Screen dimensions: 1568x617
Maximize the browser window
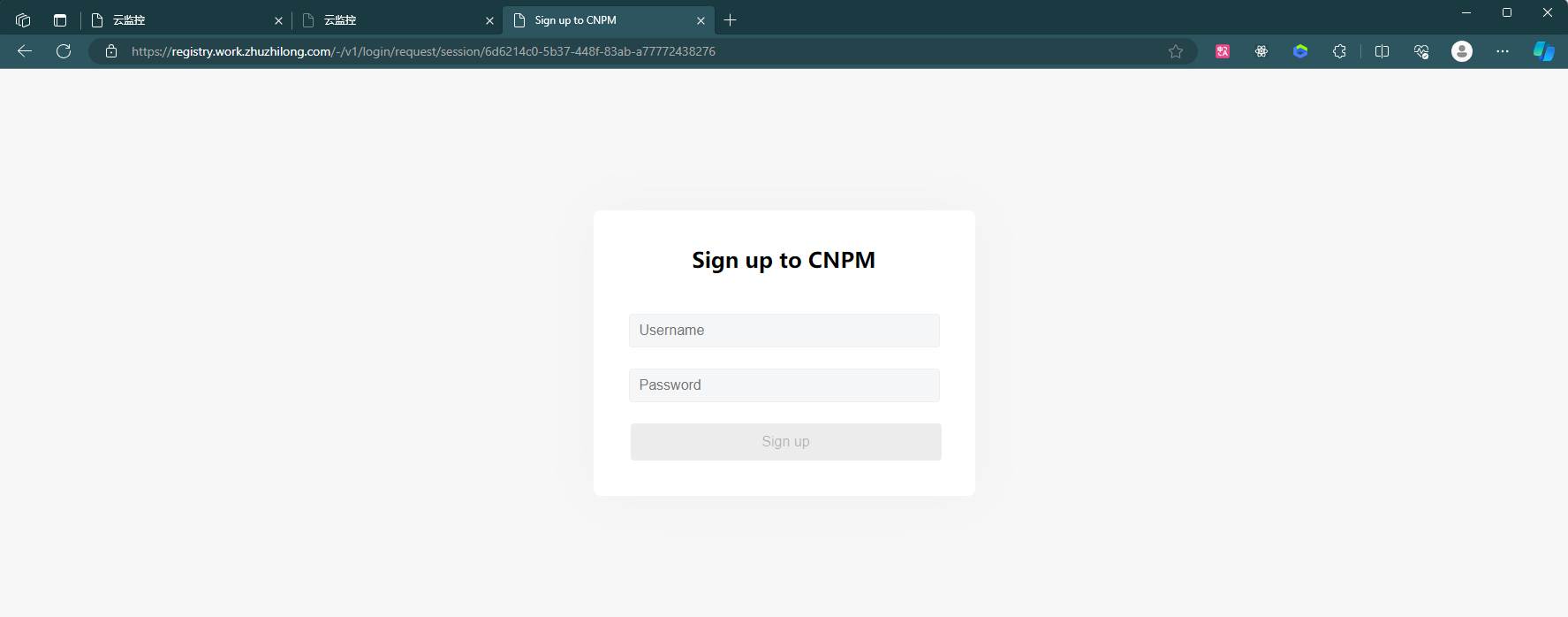click(x=1507, y=12)
